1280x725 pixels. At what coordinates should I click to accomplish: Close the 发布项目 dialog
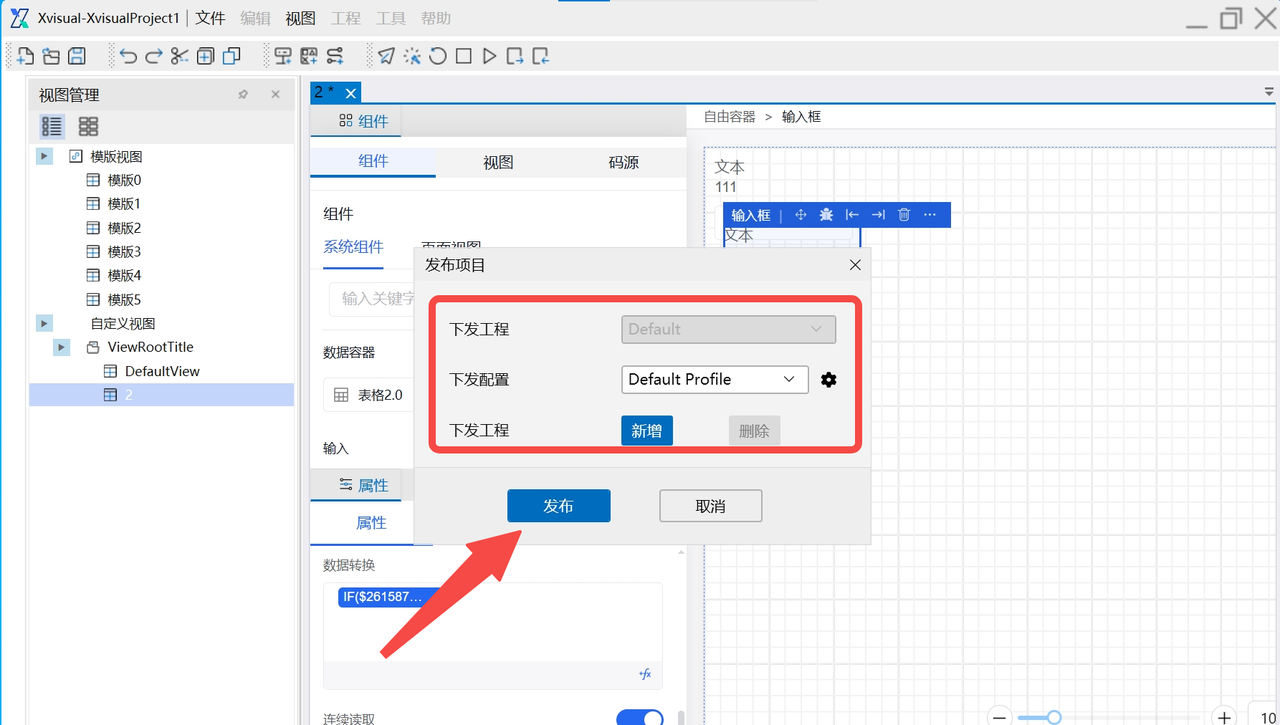pos(855,265)
